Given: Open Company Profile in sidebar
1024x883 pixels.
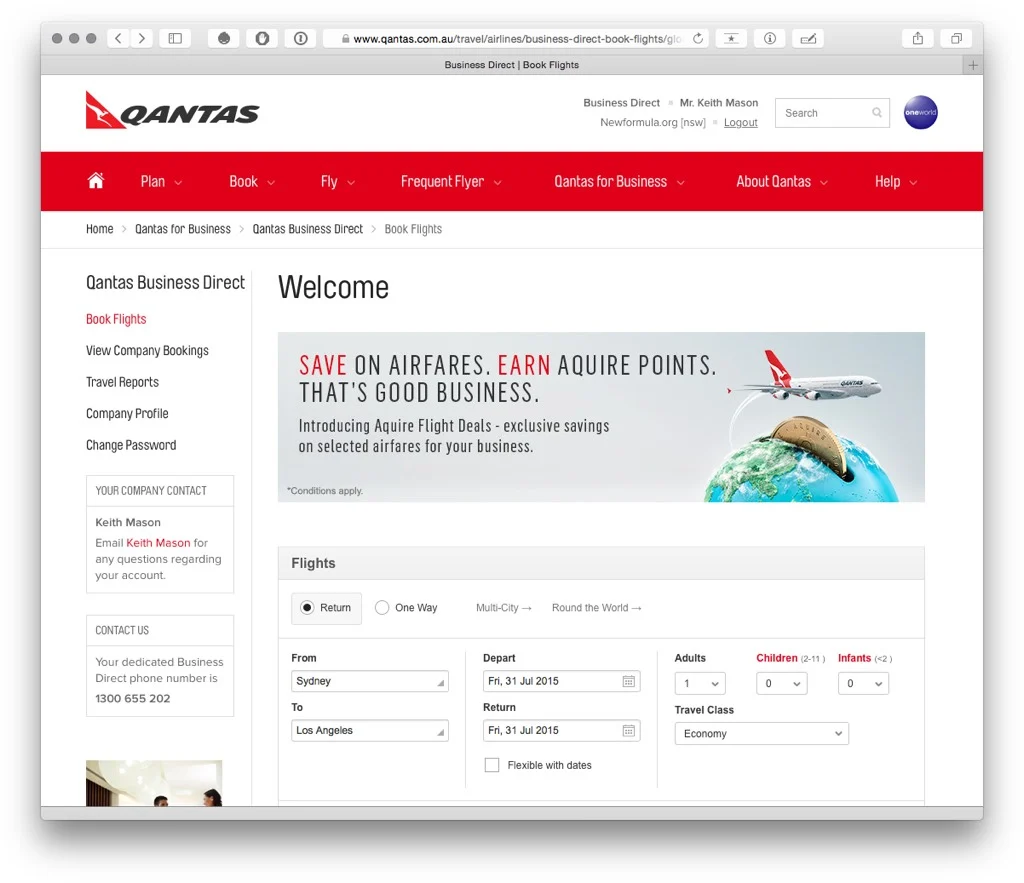Looking at the screenshot, I should pos(127,413).
